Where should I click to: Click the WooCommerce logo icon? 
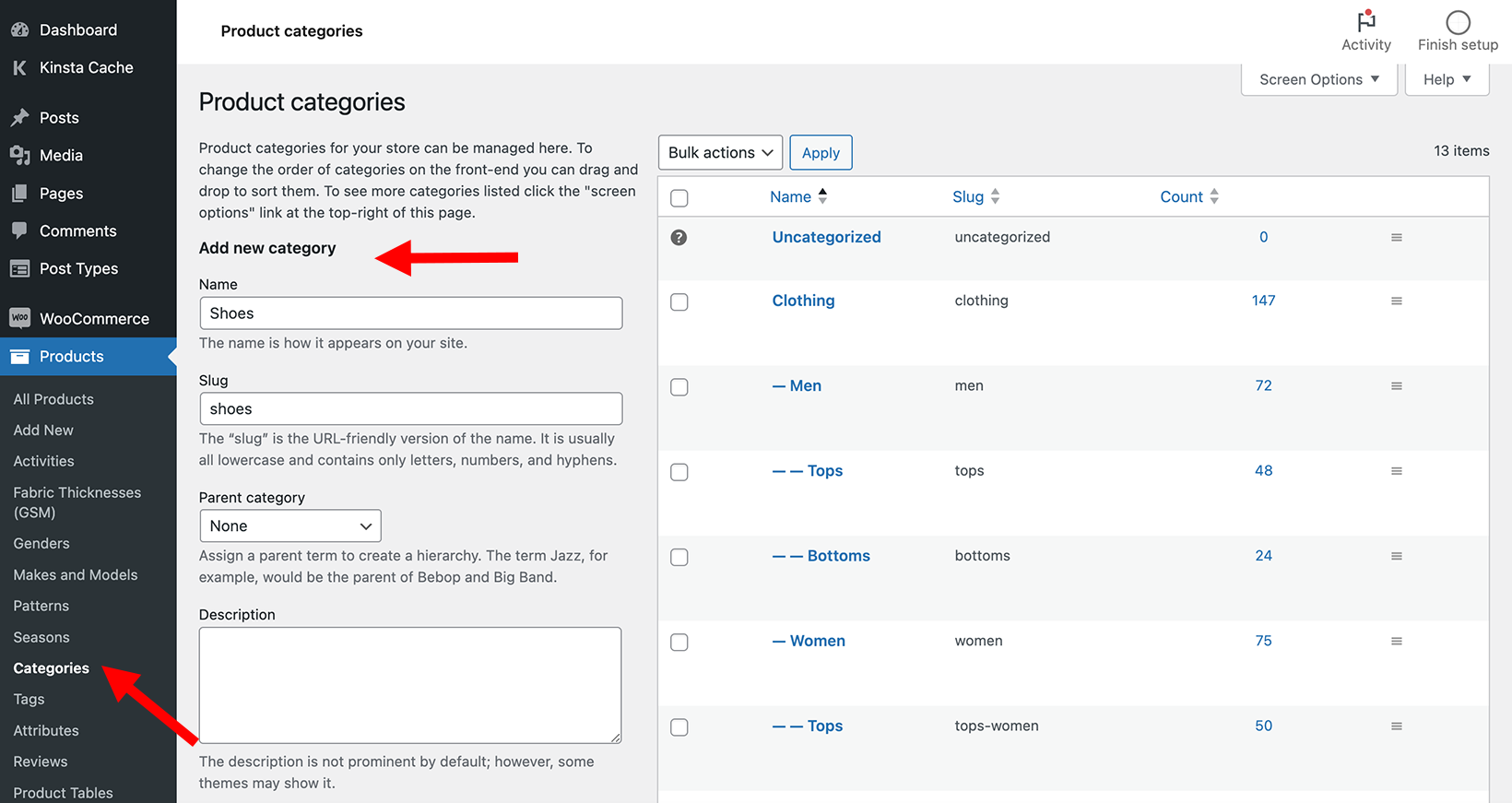pos(19,318)
